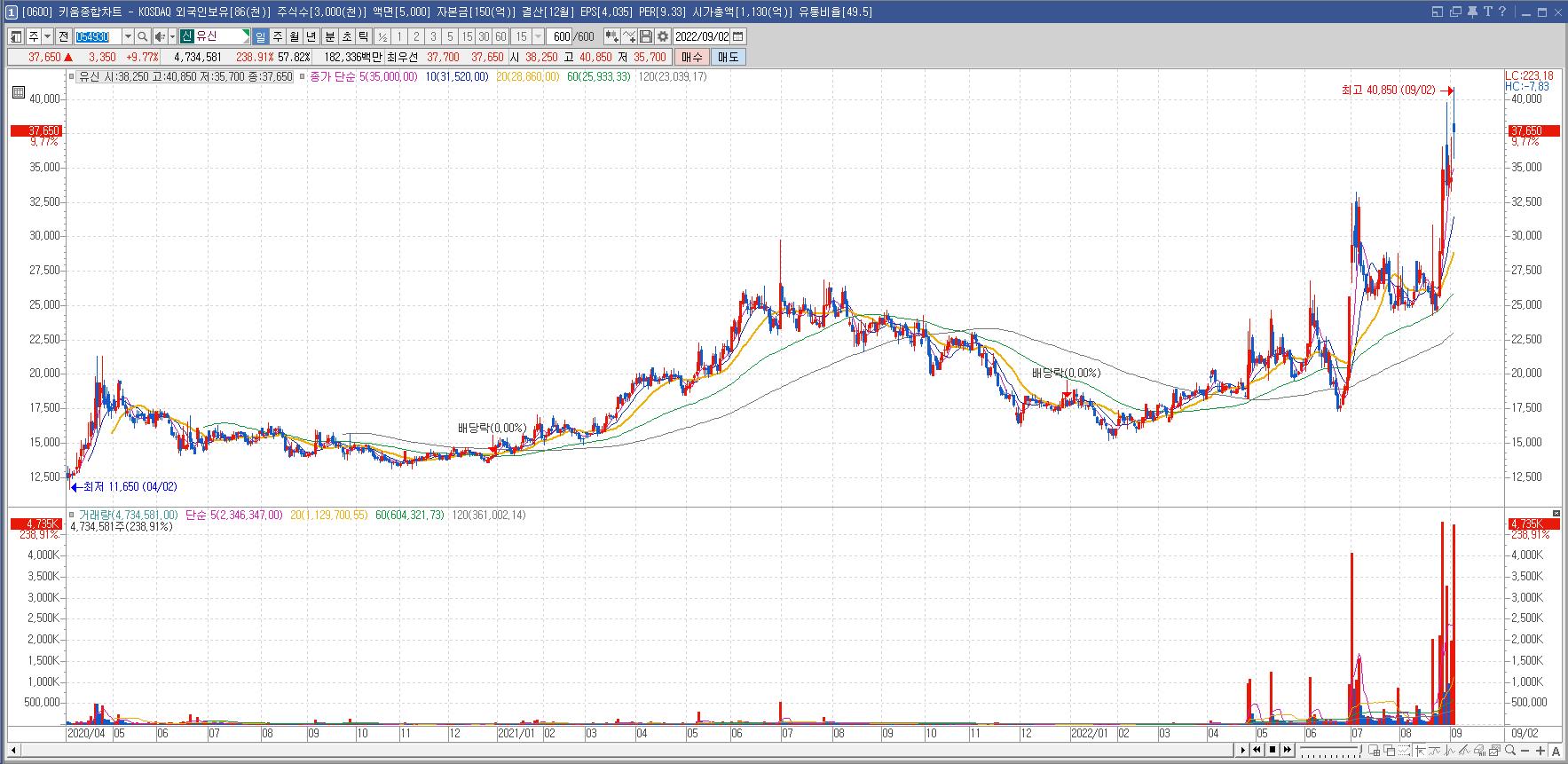Open the 주 market type dropdown arrow
The image size is (1568, 764).
[48, 36]
